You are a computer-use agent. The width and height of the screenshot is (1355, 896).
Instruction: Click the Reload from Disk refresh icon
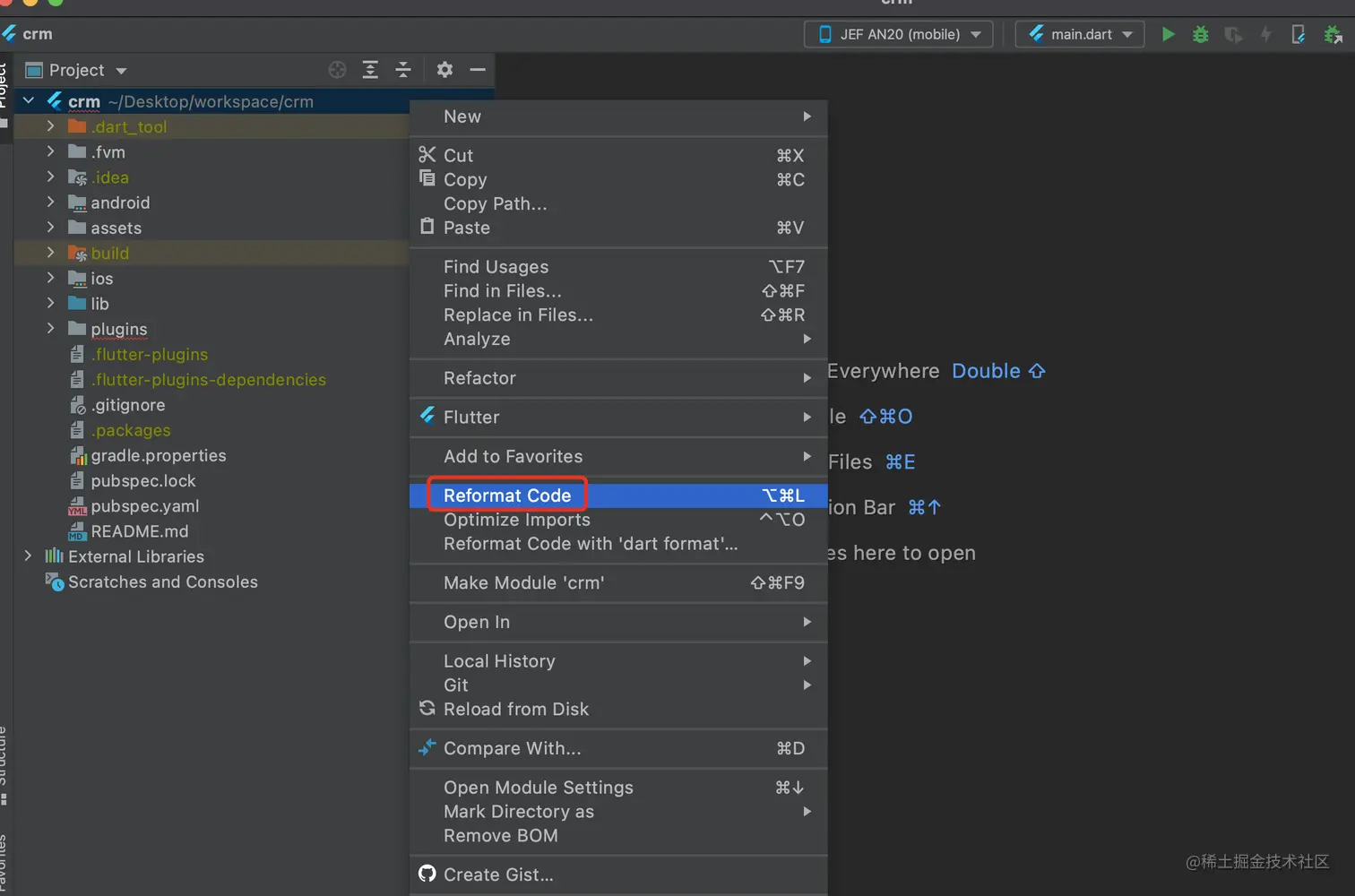tap(427, 709)
